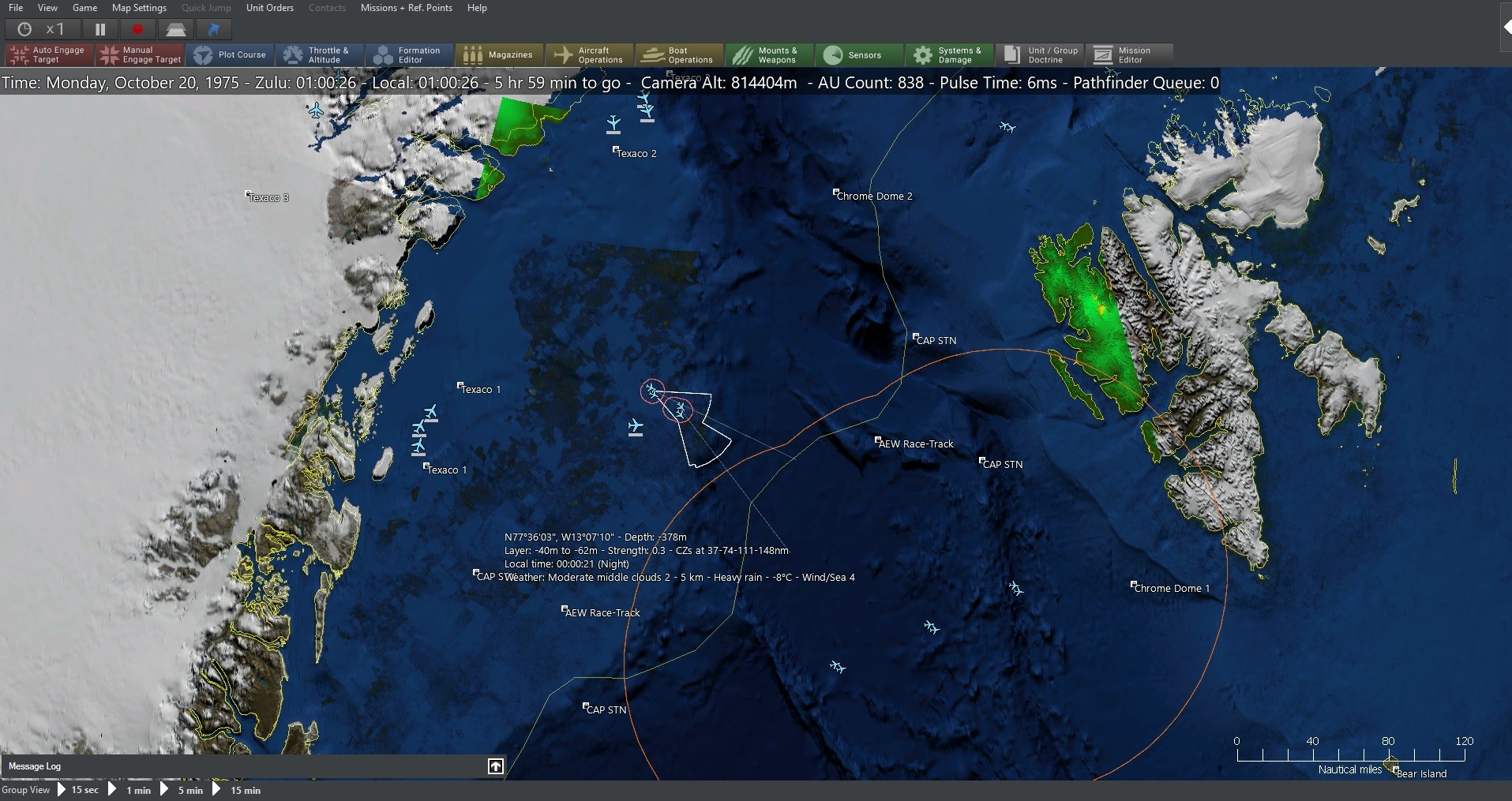
Task: Open the Mission Editor
Action: pos(1128,54)
